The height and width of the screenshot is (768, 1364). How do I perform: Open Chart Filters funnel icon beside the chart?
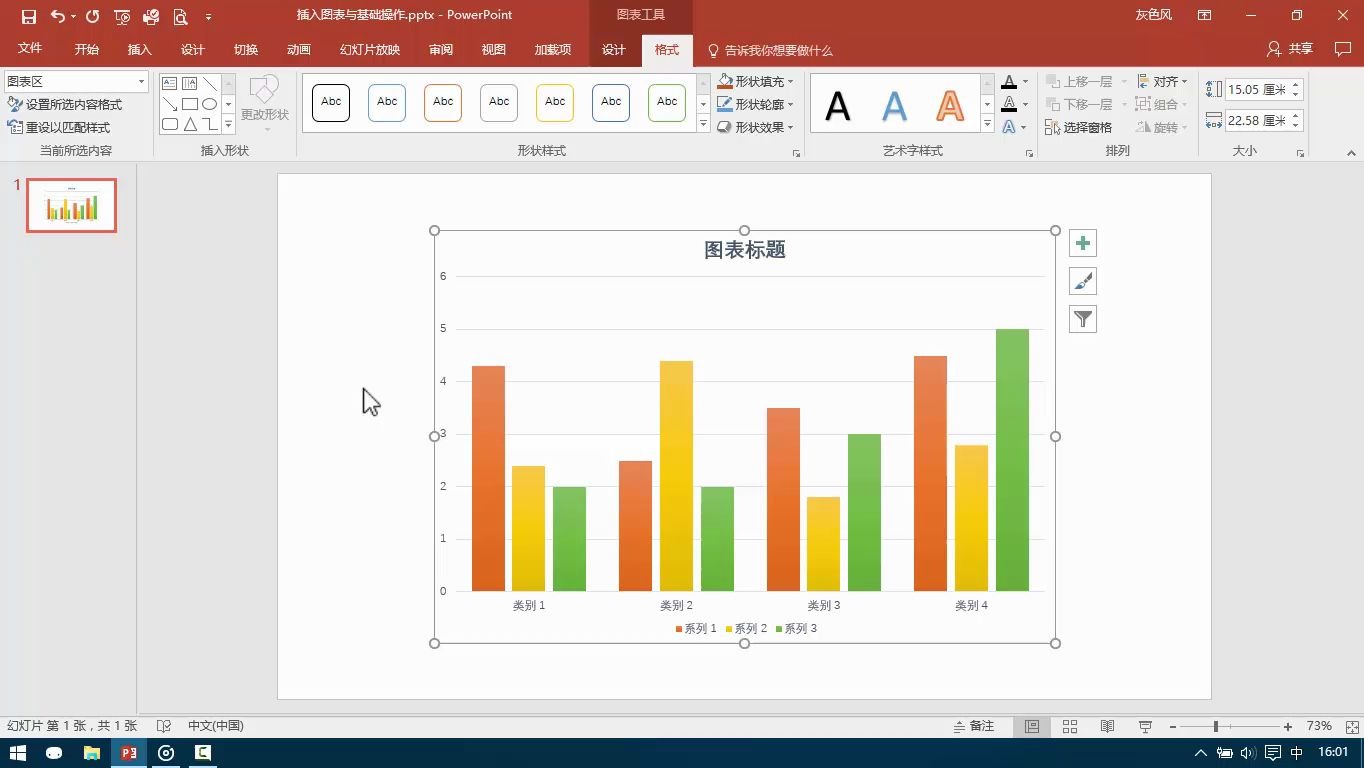coord(1081,318)
